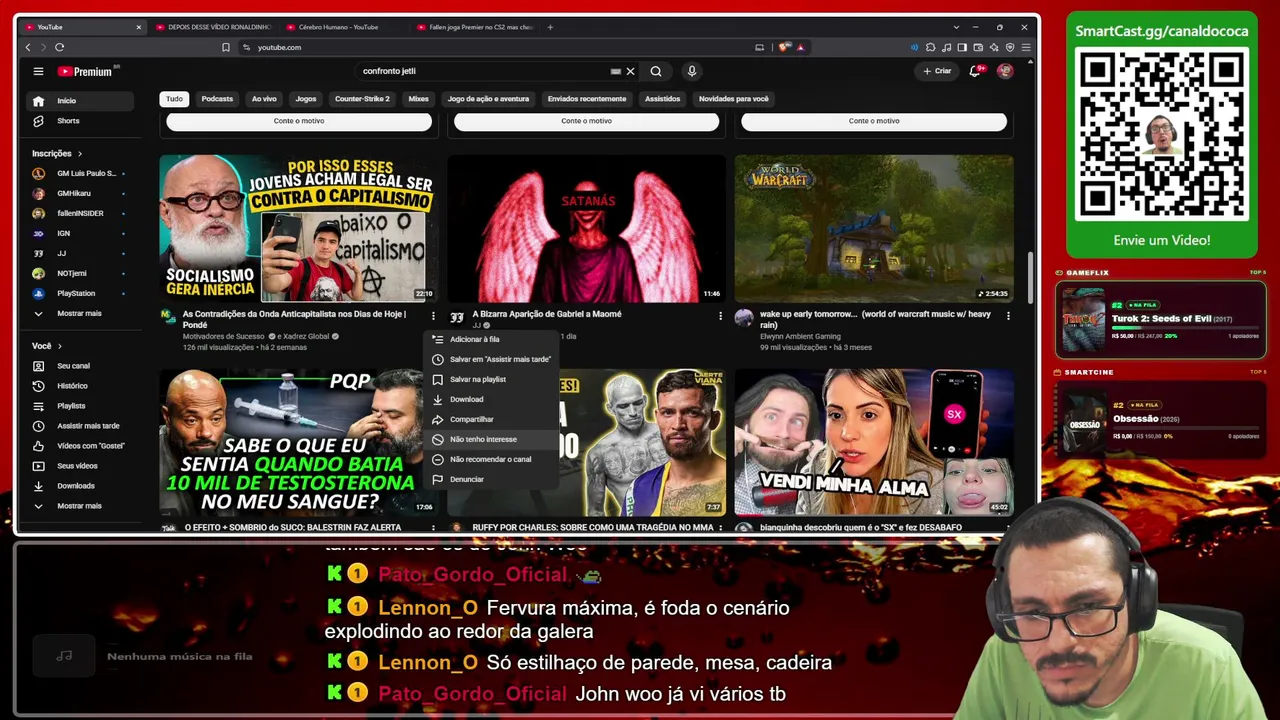Open the JJ channel avatar beside Gabriel video
The height and width of the screenshot is (720, 1280).
coord(457,317)
